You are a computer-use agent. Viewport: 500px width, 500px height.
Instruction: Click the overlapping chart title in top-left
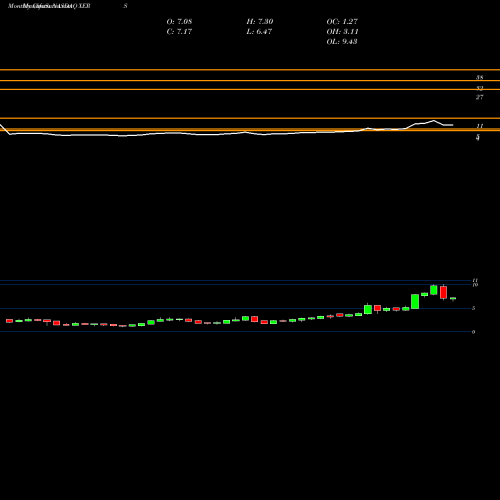(x=49, y=6)
